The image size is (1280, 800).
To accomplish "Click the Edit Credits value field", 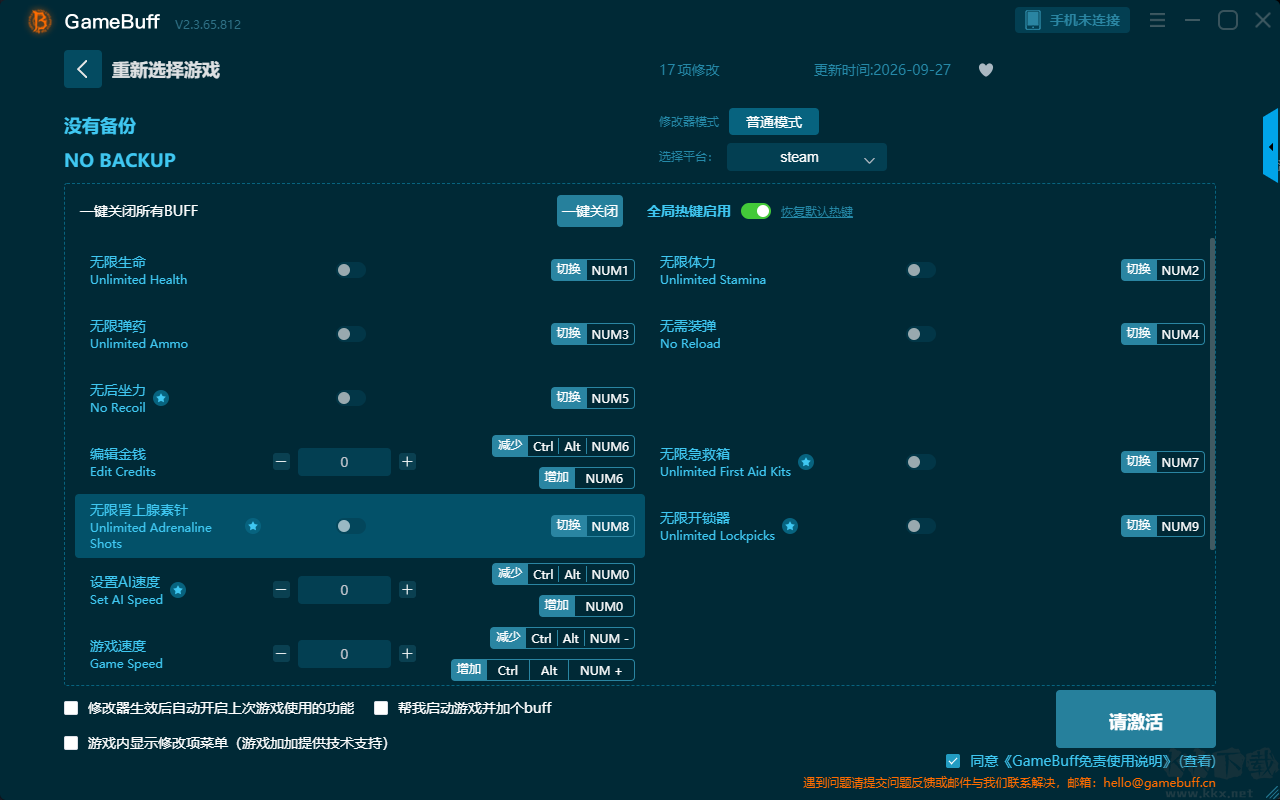I will point(344,462).
